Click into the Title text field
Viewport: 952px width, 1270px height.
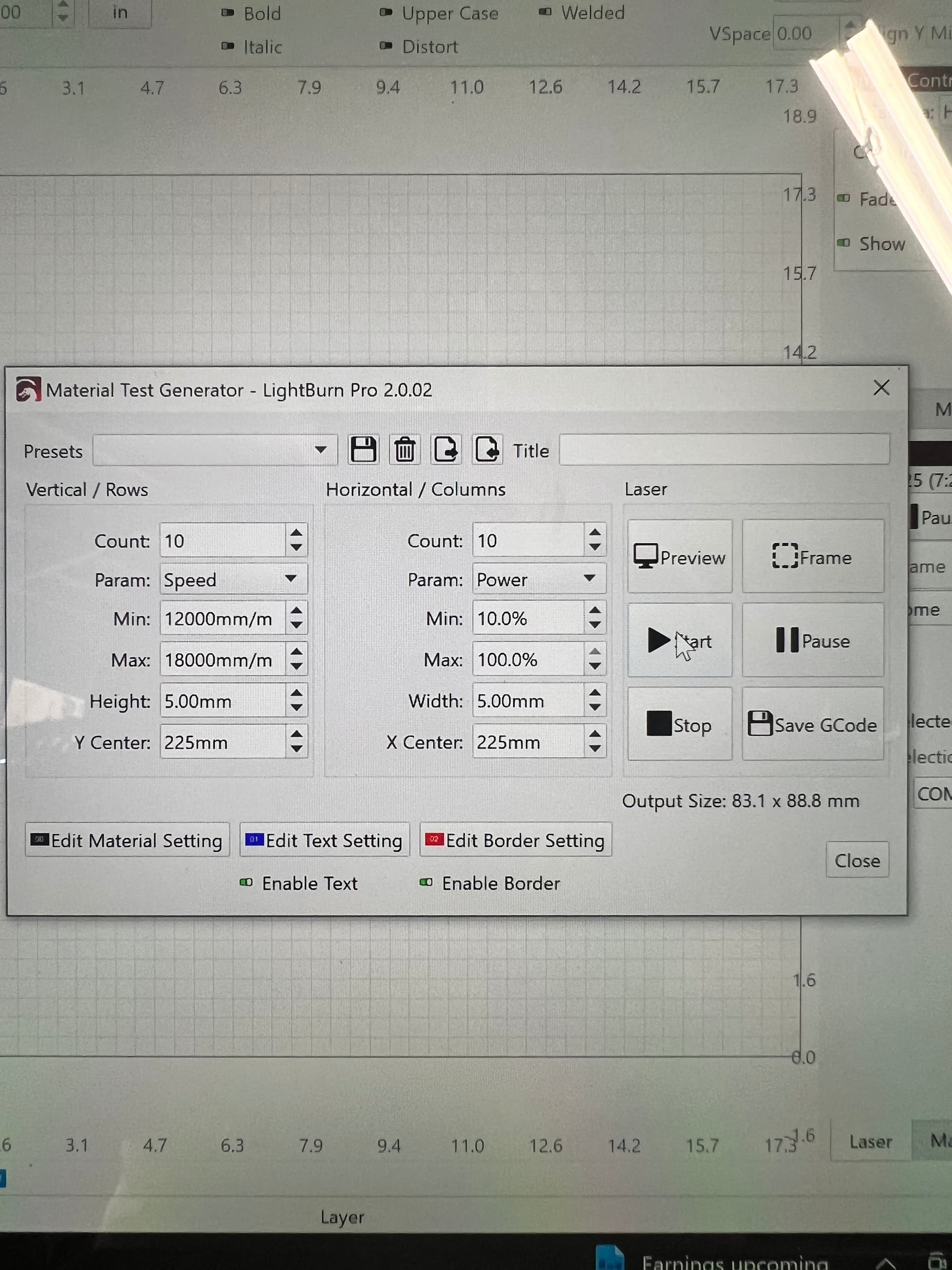[x=723, y=450]
